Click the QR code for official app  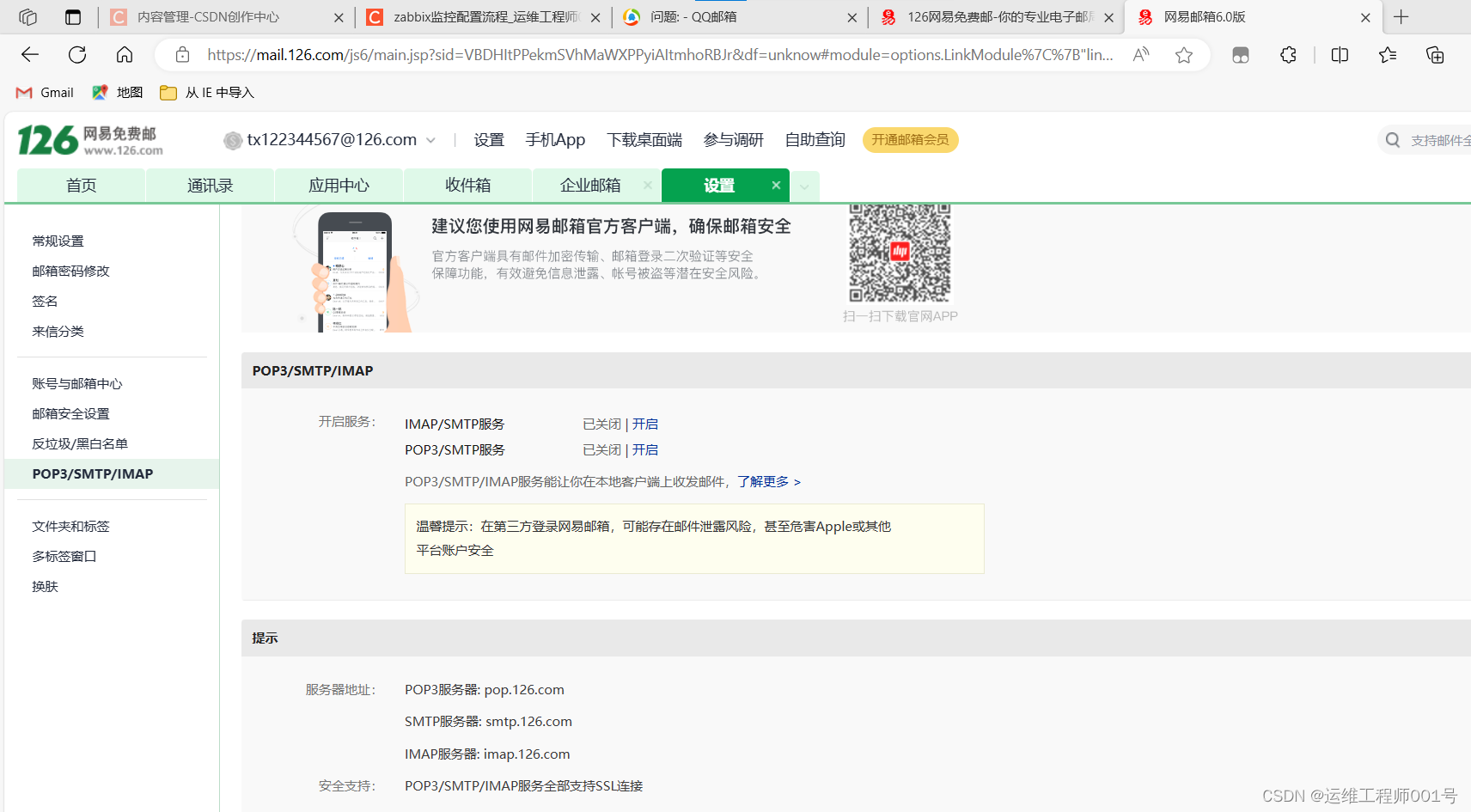900,253
